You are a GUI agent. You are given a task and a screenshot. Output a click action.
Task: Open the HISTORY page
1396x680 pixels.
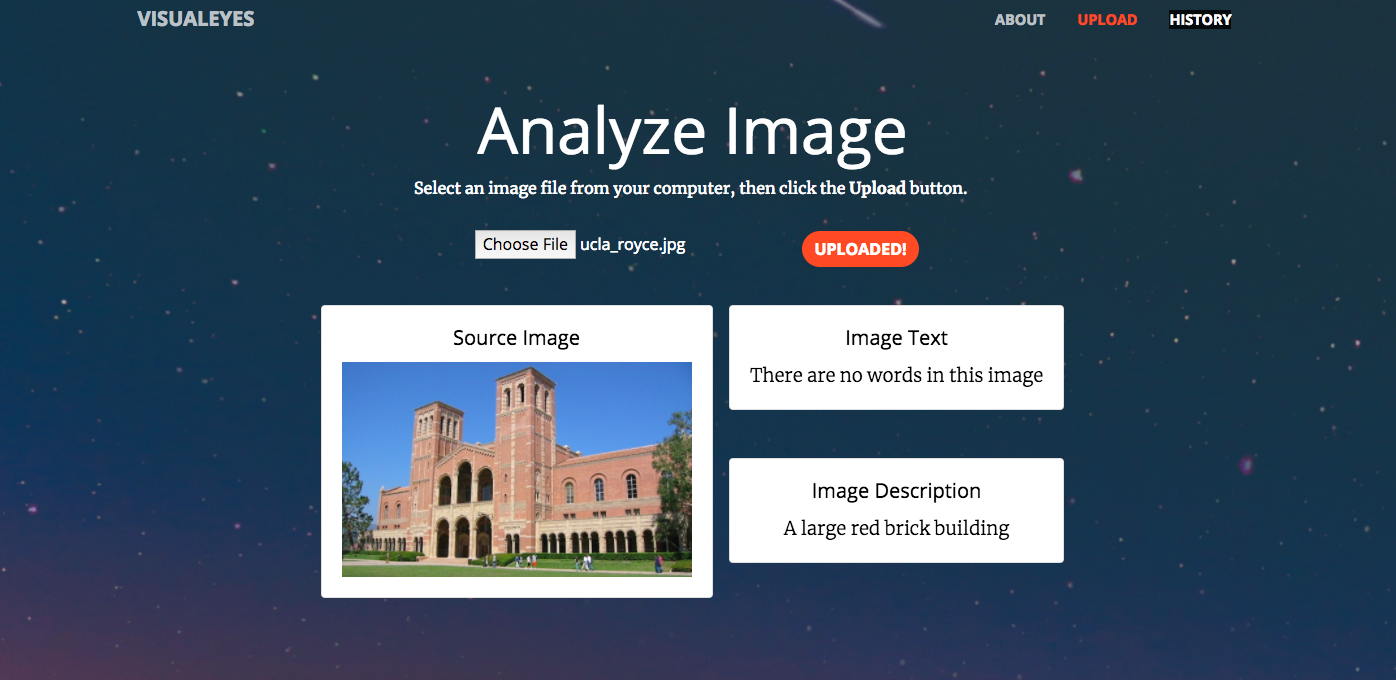pos(1200,20)
